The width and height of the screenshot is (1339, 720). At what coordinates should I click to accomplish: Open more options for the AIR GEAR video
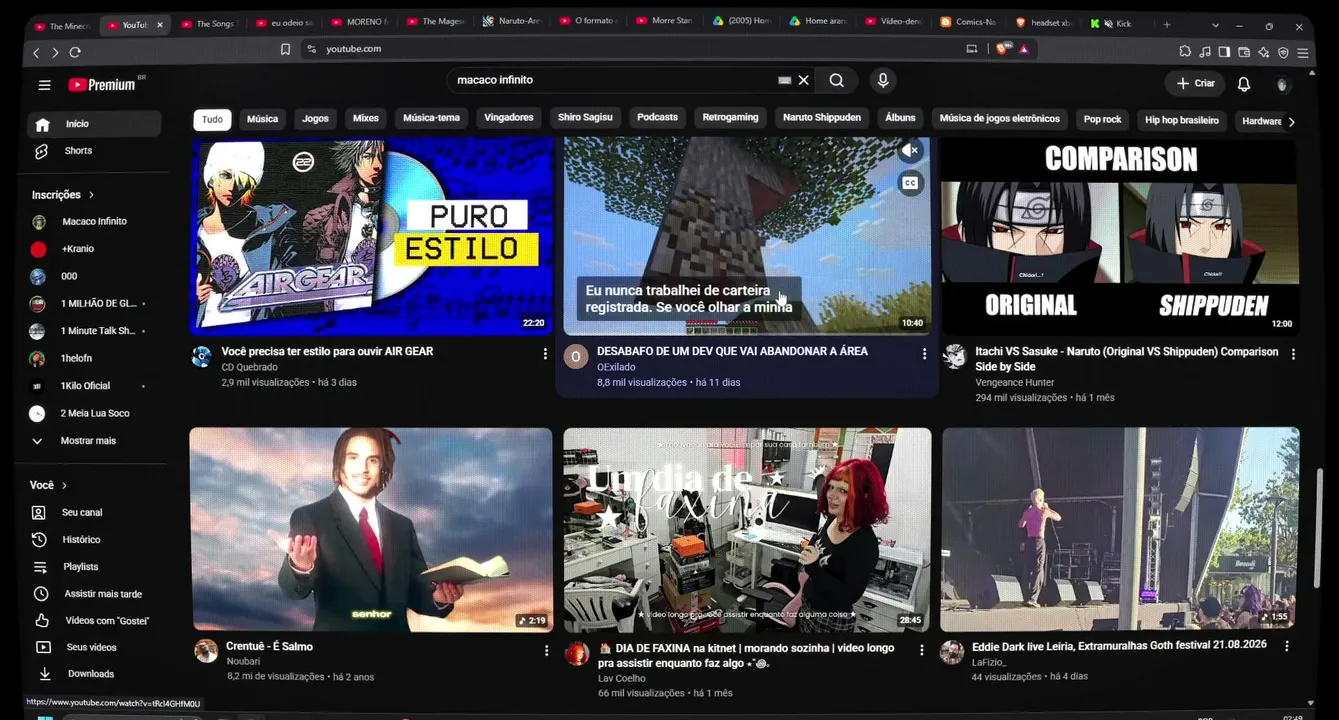[545, 354]
